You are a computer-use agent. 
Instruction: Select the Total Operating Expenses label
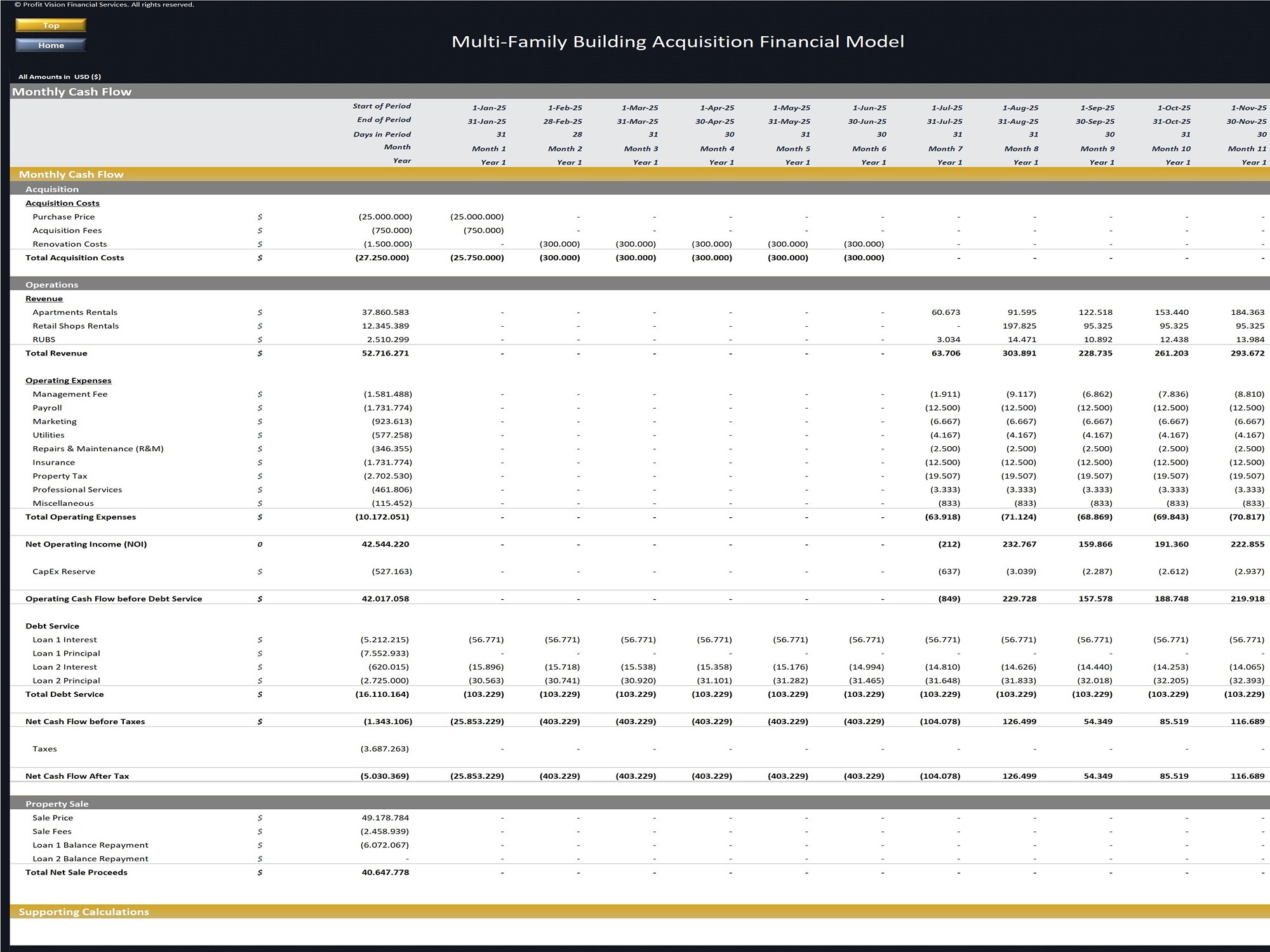point(81,517)
